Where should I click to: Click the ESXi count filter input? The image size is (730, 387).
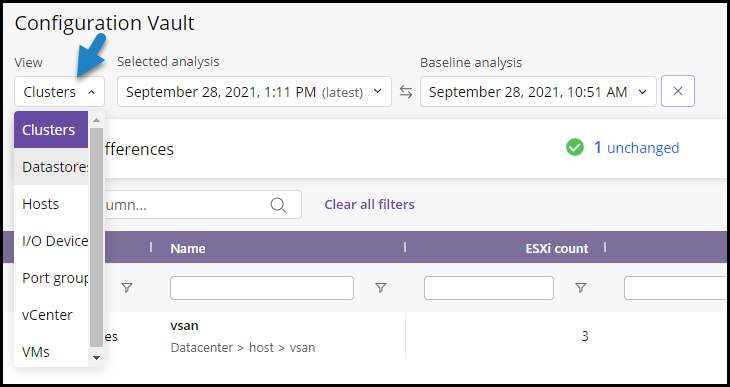[488, 288]
